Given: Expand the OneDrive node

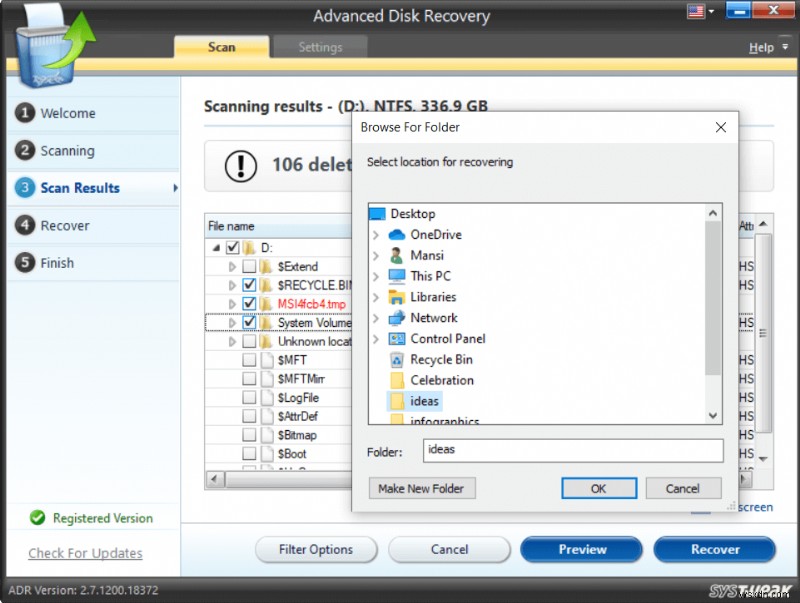Looking at the screenshot, I should pyautogui.click(x=376, y=235).
